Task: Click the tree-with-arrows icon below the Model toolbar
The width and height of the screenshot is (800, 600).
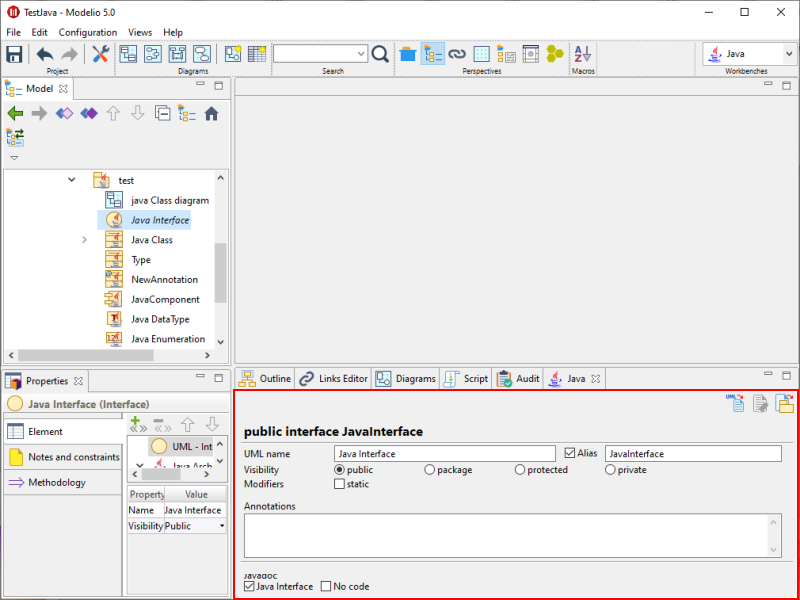Action: pos(15,138)
